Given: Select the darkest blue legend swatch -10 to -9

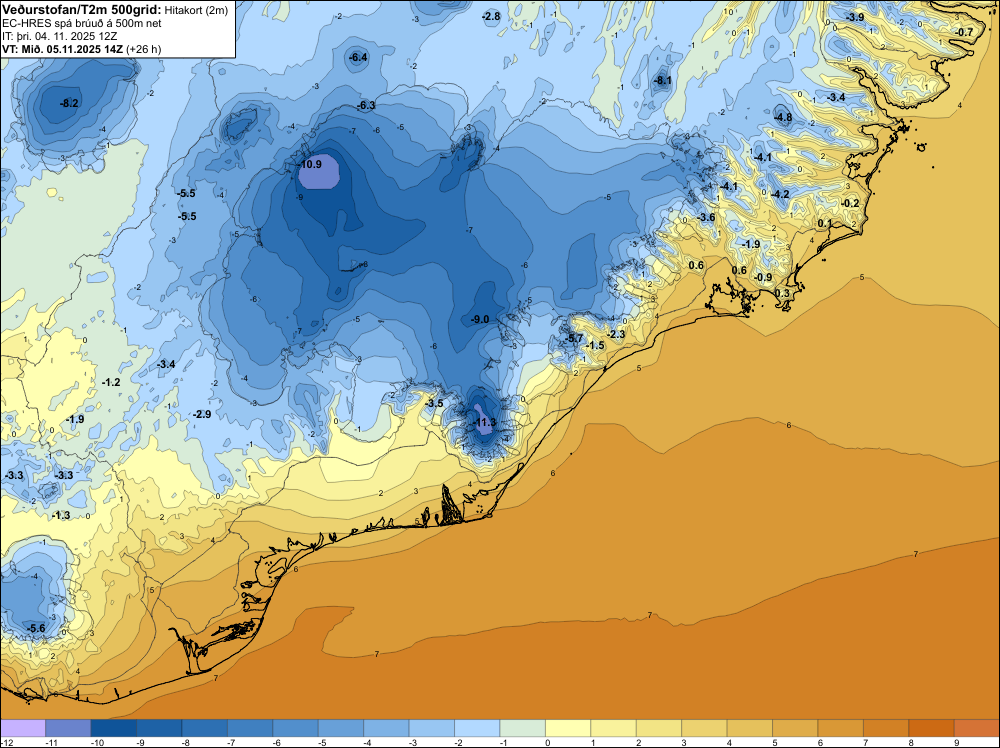Looking at the screenshot, I should [114, 728].
